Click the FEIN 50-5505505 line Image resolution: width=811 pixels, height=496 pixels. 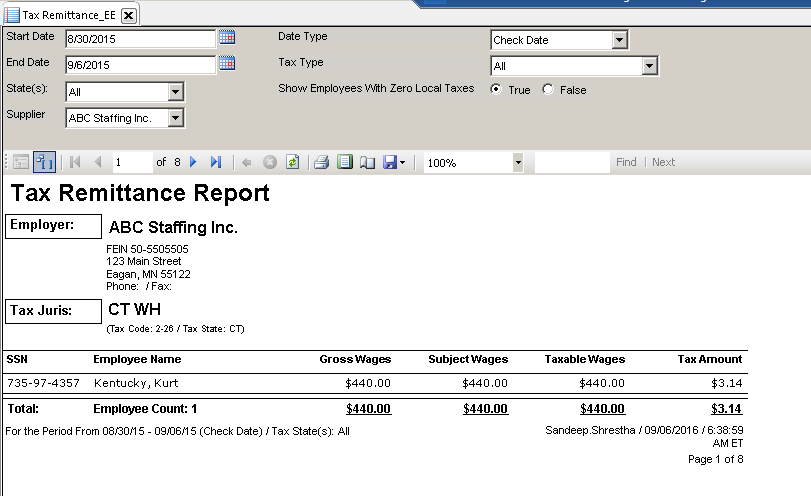147,249
